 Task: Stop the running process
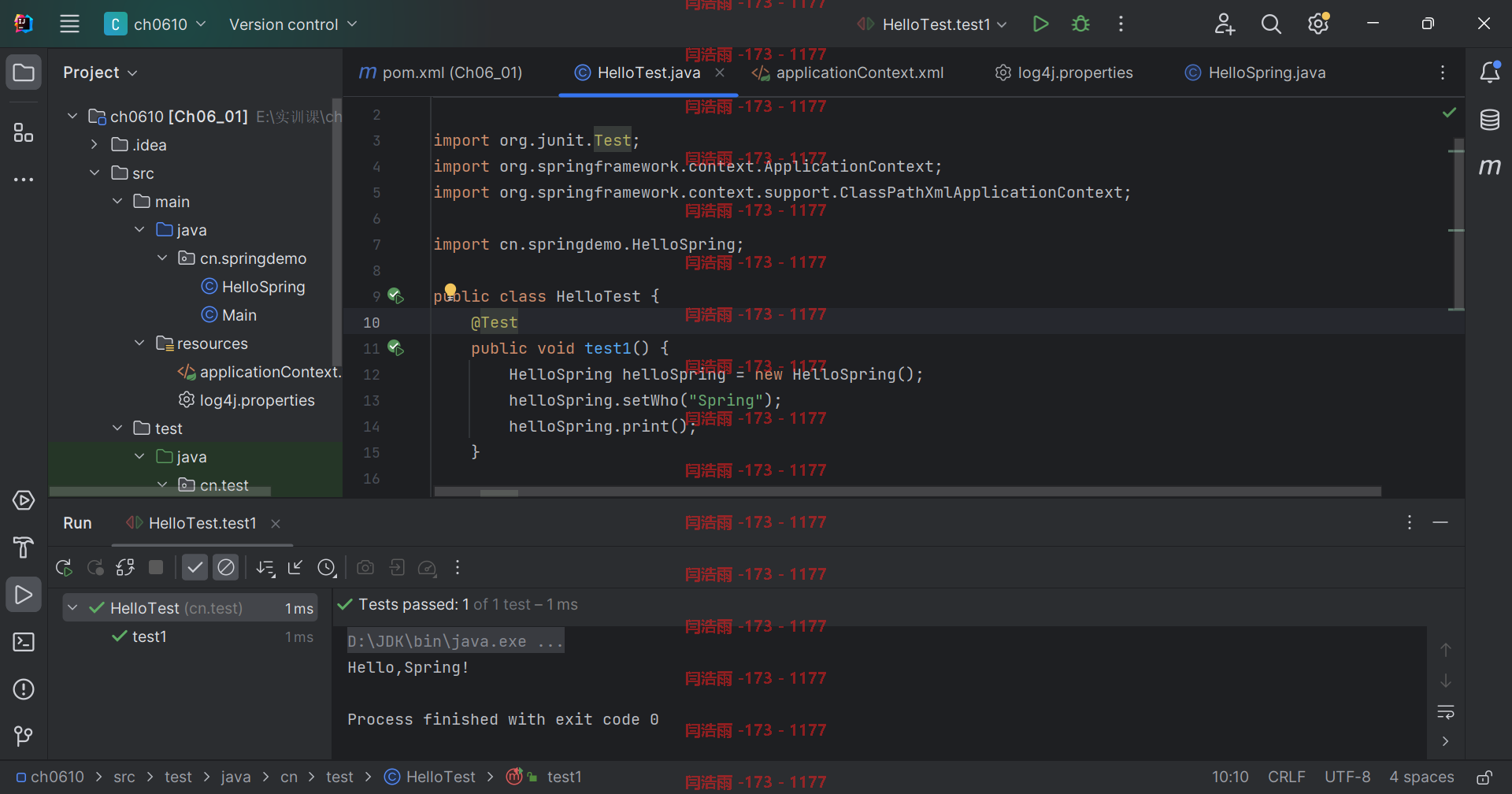[156, 567]
